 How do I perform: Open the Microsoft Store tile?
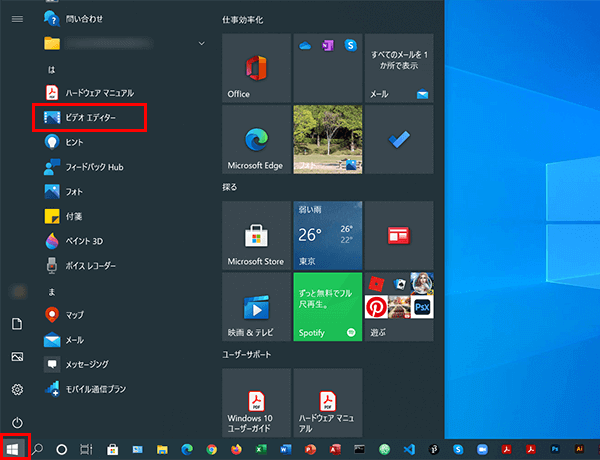tap(256, 235)
